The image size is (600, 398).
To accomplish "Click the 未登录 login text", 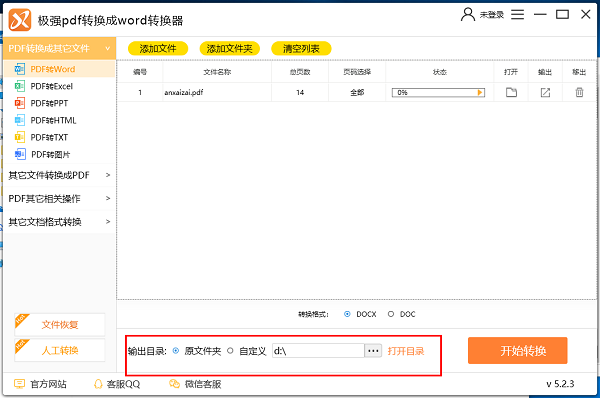I will coord(492,15).
